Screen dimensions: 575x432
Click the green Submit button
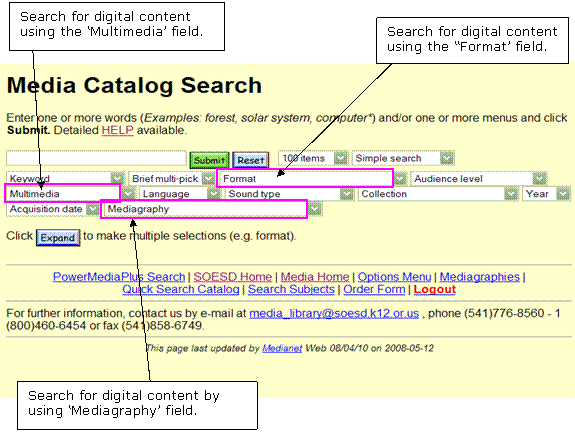tap(209, 160)
